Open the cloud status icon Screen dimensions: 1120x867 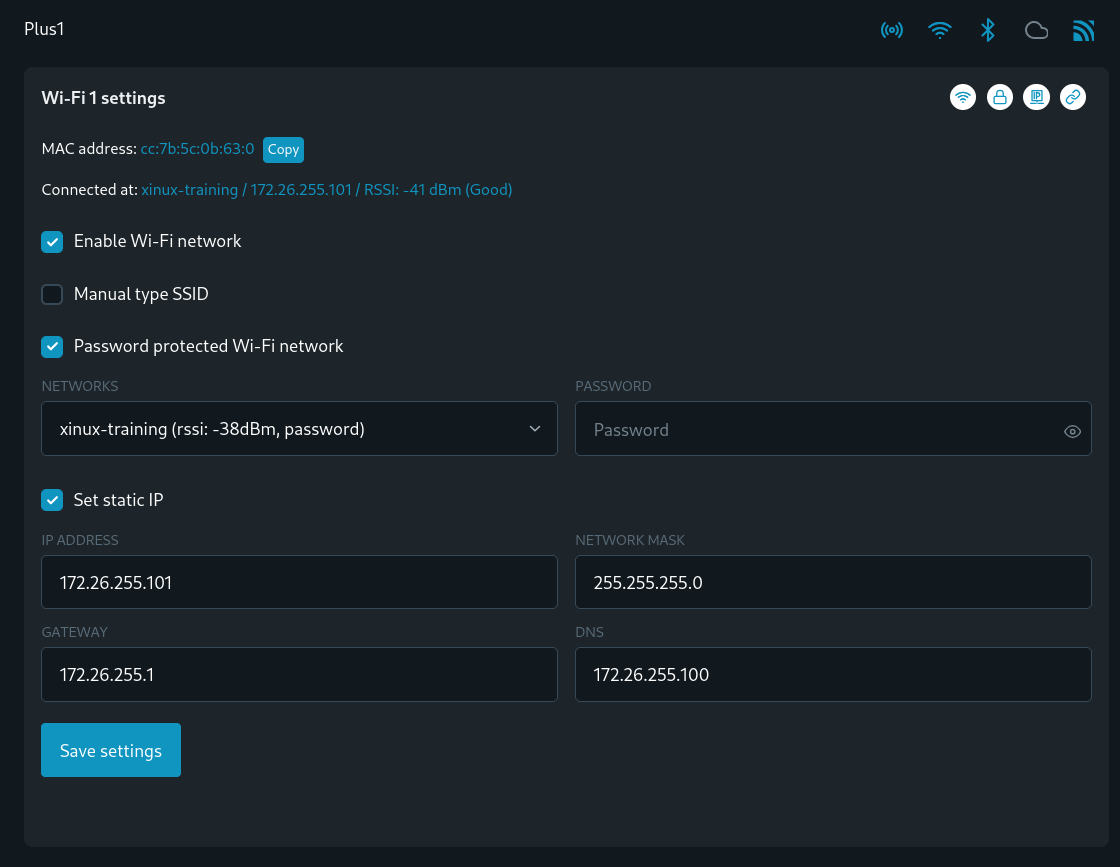coord(1036,30)
